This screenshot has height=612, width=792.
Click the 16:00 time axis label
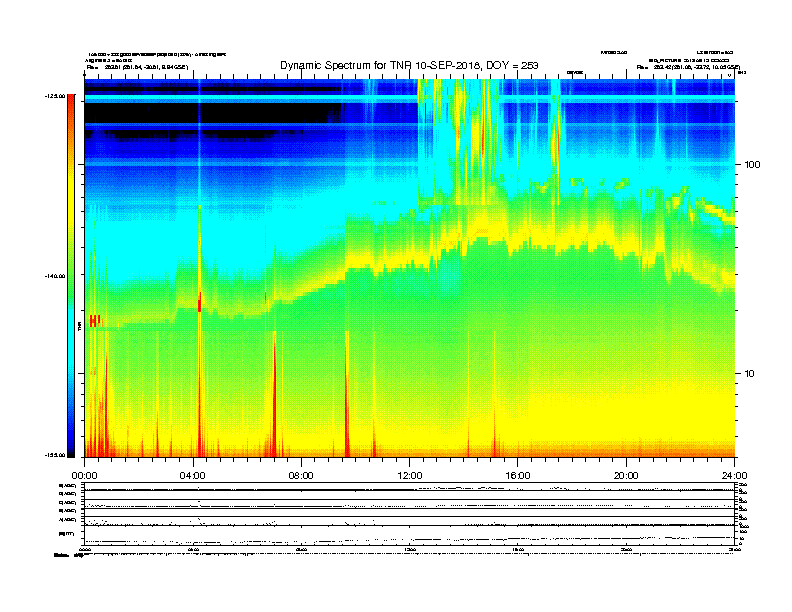pyautogui.click(x=518, y=476)
